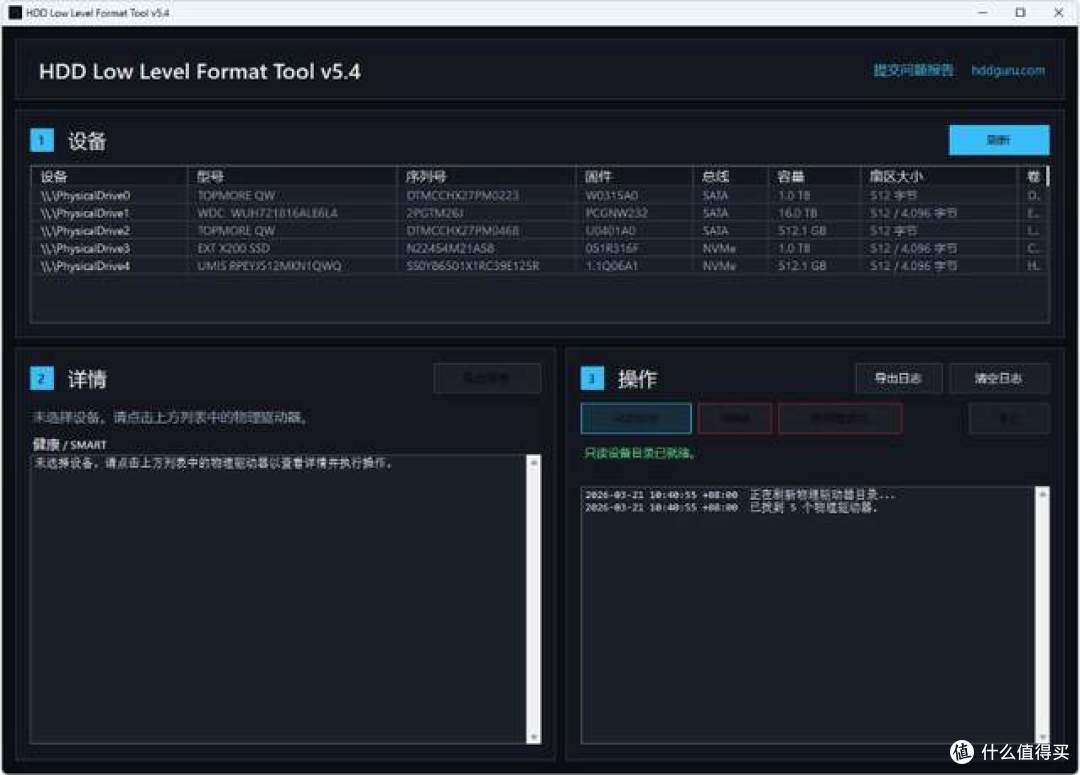Maximize the HDD Low Level Format Tool window

[x=1020, y=12]
